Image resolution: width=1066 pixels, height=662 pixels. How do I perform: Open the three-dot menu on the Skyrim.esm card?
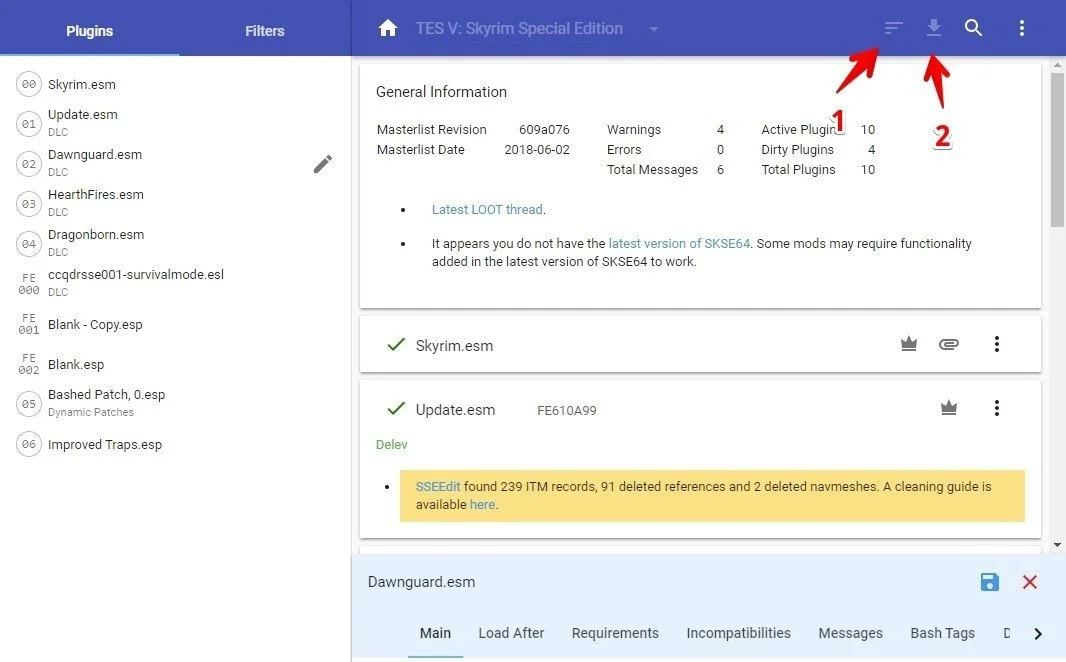(997, 344)
